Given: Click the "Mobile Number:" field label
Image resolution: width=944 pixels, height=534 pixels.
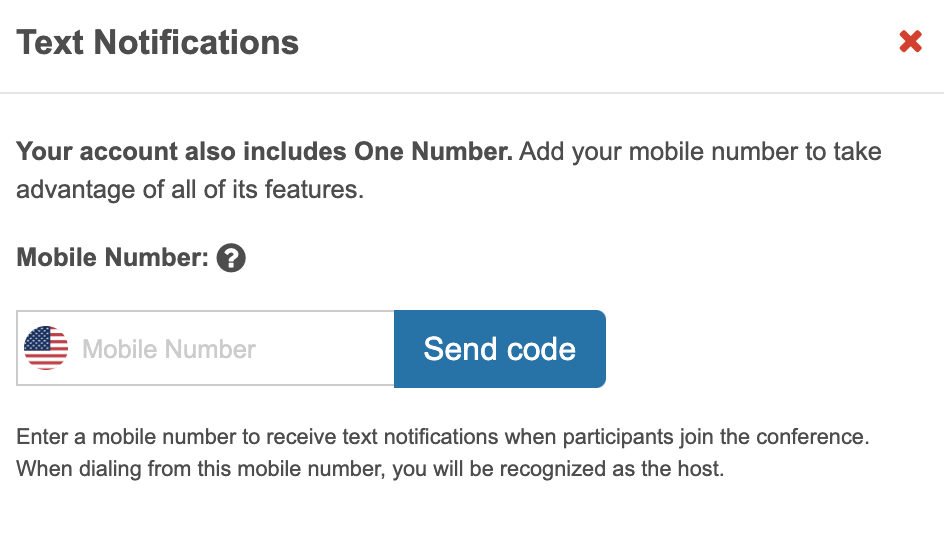Looking at the screenshot, I should 112,258.
